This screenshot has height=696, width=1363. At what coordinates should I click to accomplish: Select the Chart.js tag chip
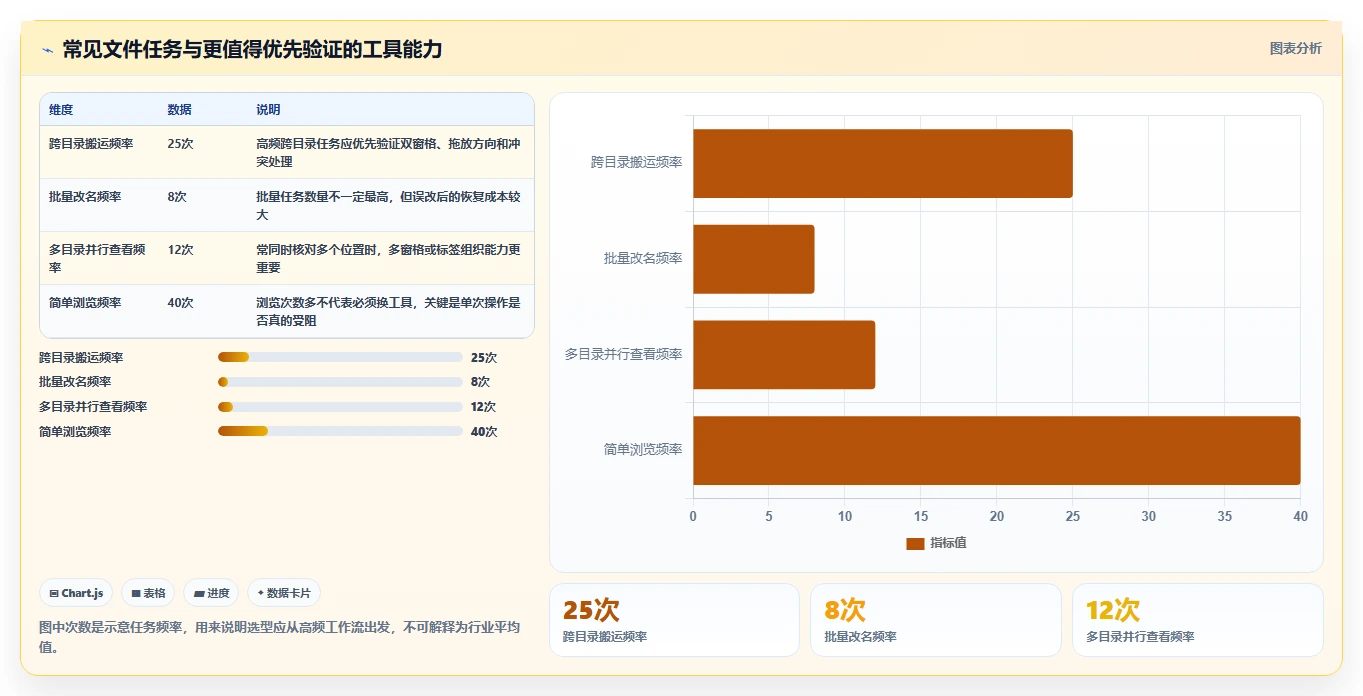[77, 593]
